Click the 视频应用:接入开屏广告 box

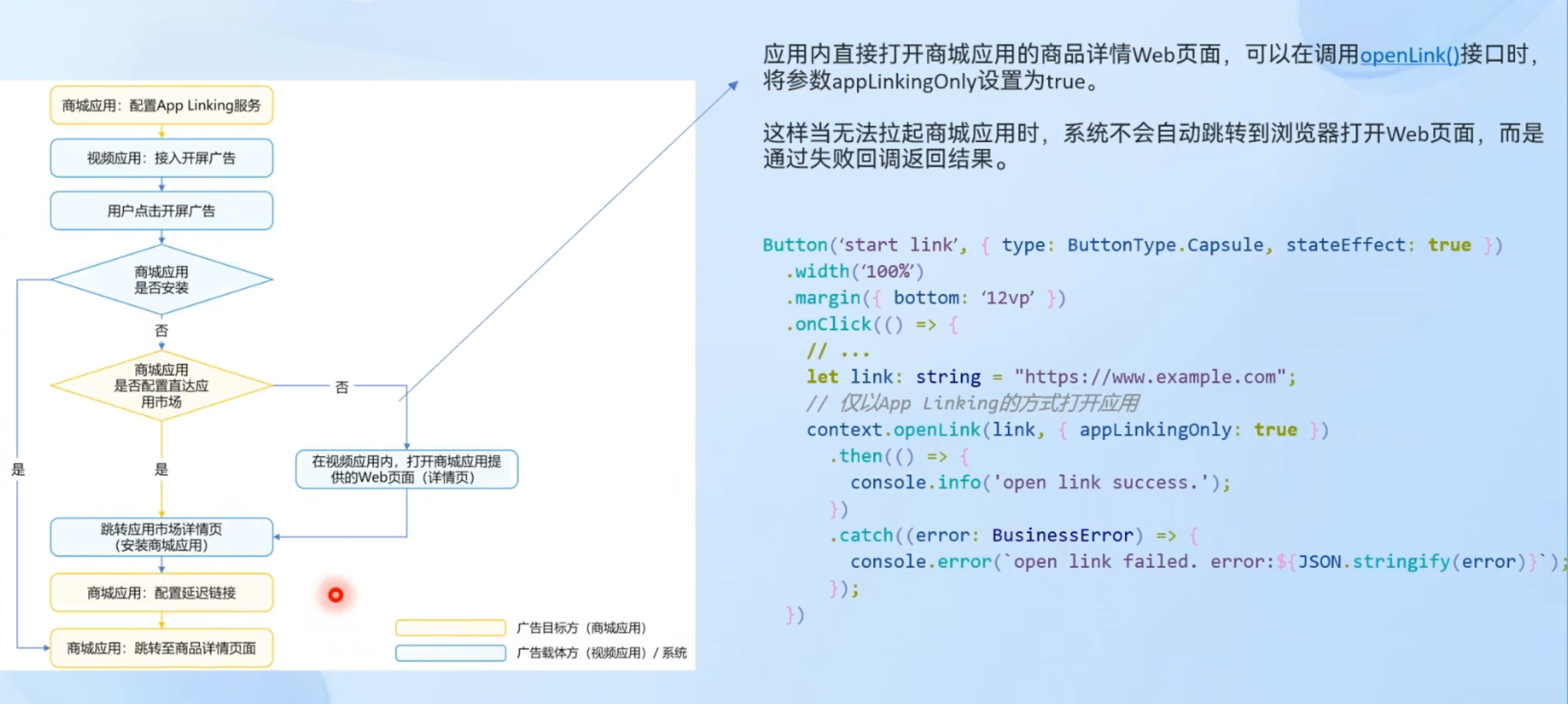click(161, 158)
